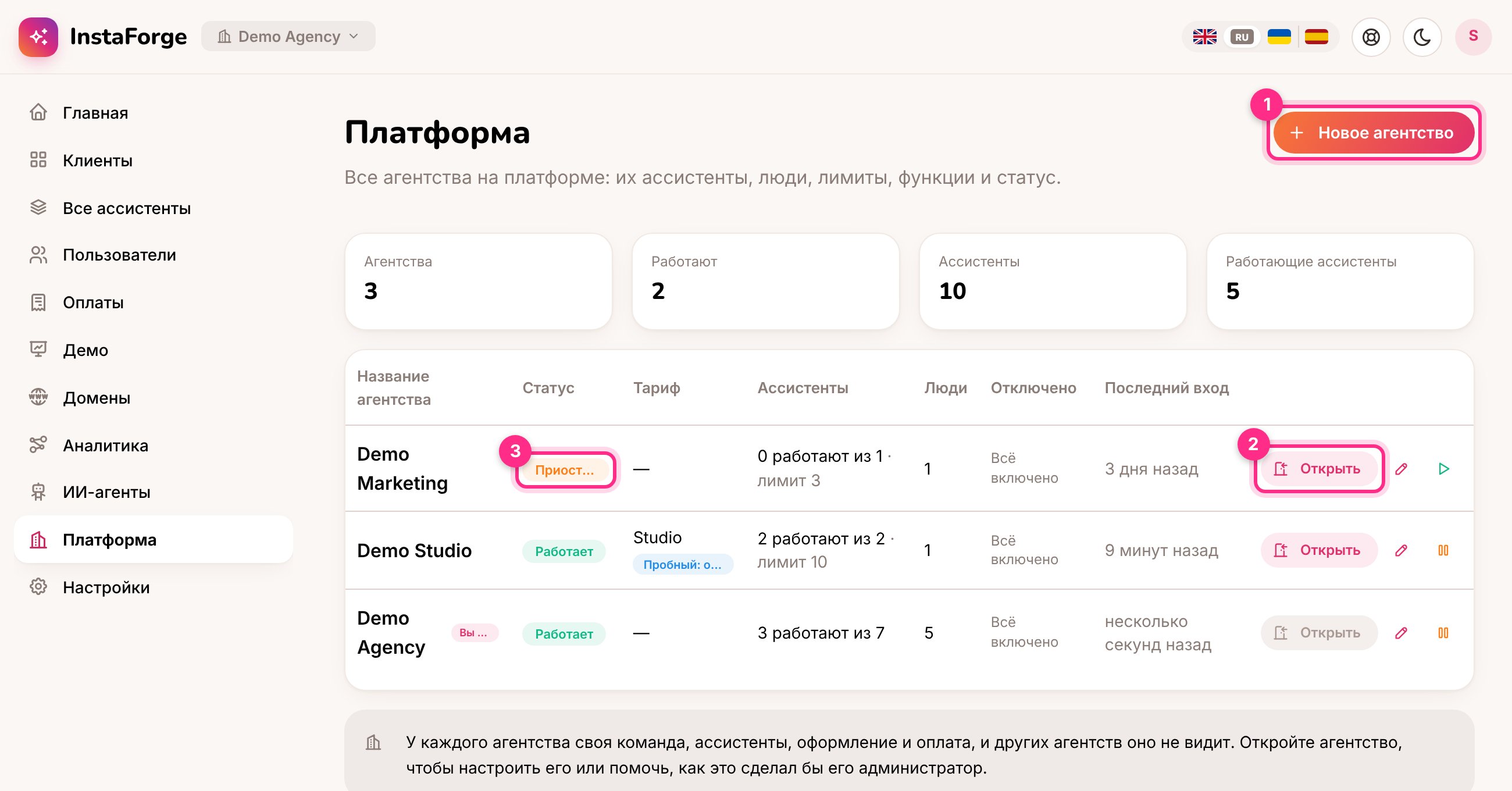Open the help lifebuoy icon

click(1371, 37)
